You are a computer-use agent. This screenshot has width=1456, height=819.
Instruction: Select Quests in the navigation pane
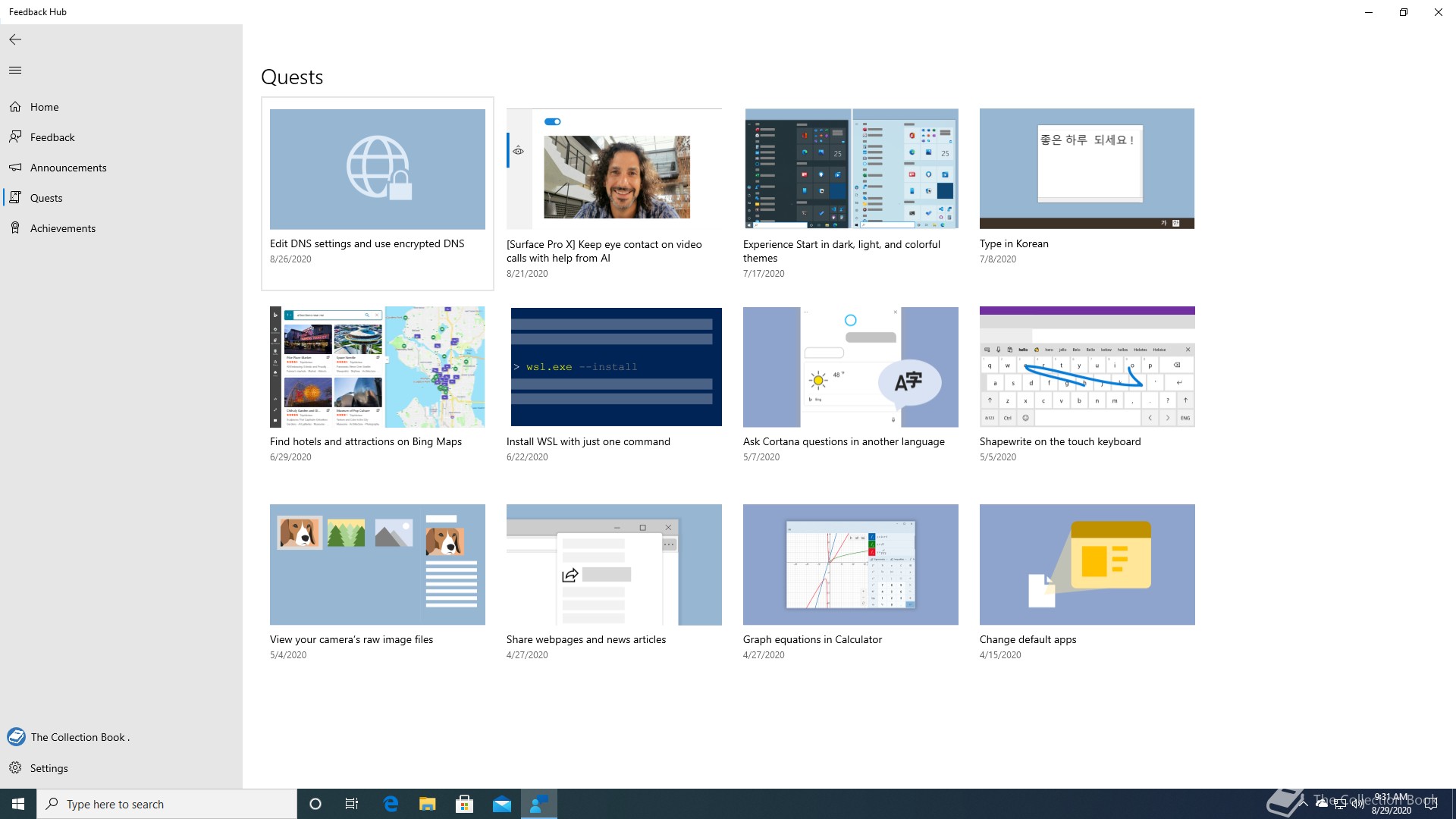coord(121,198)
